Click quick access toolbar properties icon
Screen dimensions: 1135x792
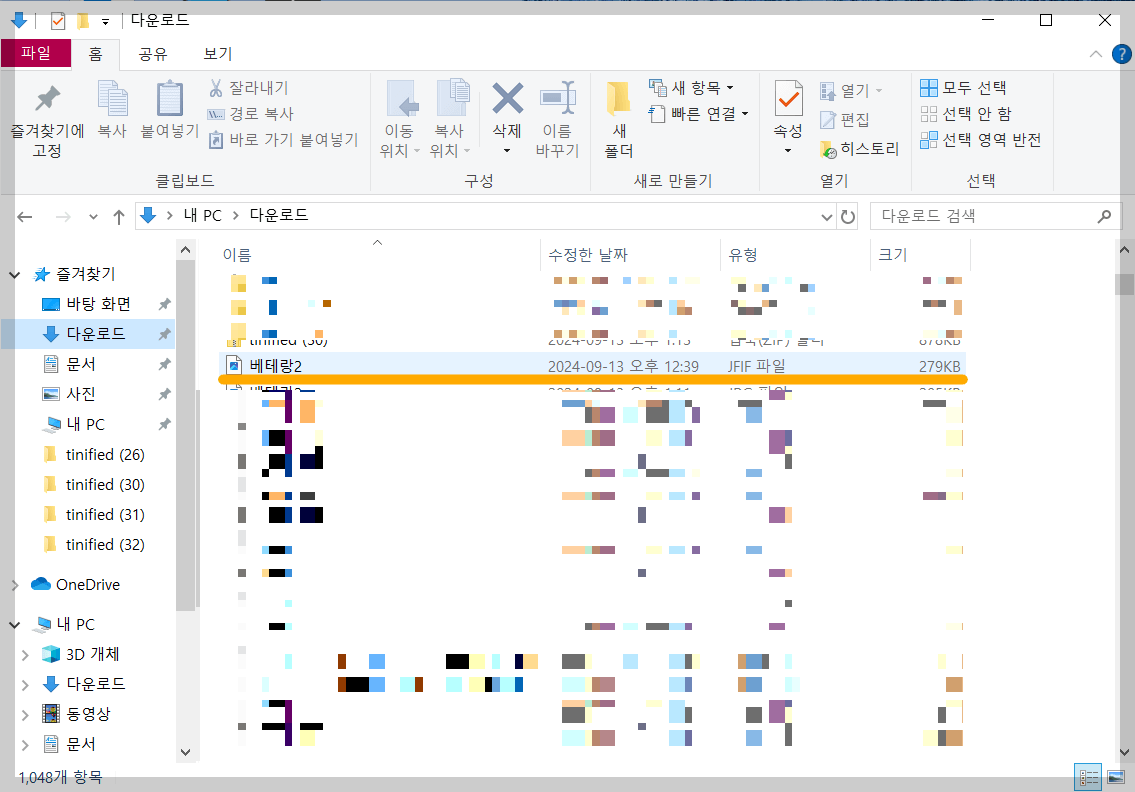[57, 21]
